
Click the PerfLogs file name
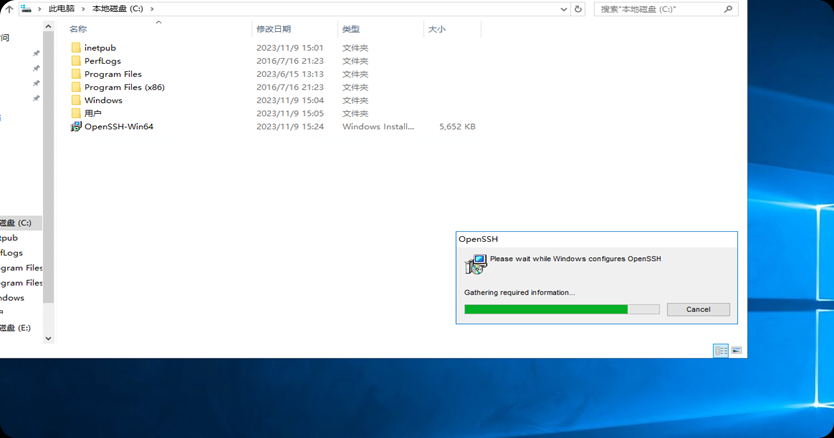coord(103,61)
